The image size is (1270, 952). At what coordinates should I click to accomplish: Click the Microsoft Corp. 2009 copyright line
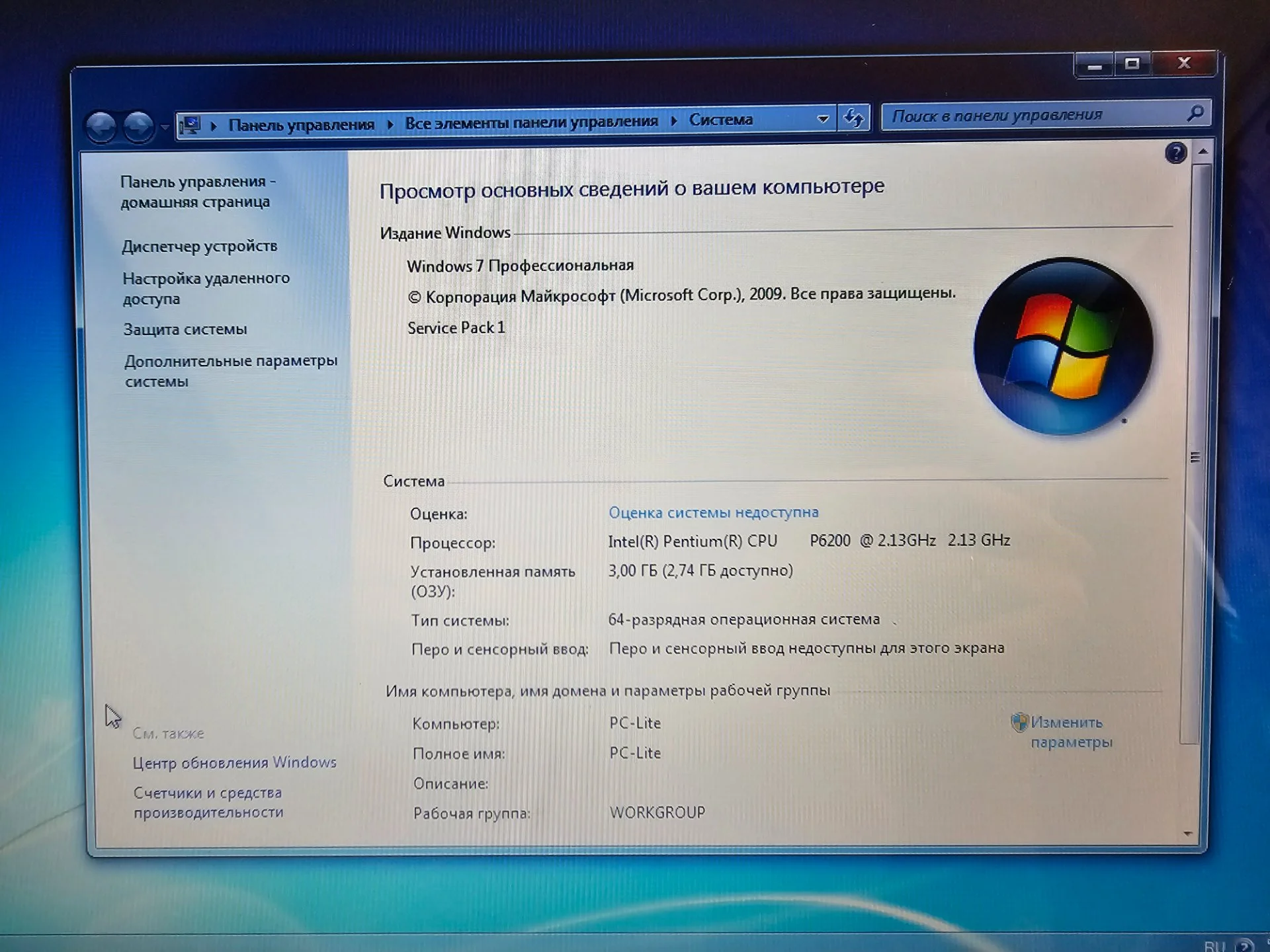click(x=681, y=295)
